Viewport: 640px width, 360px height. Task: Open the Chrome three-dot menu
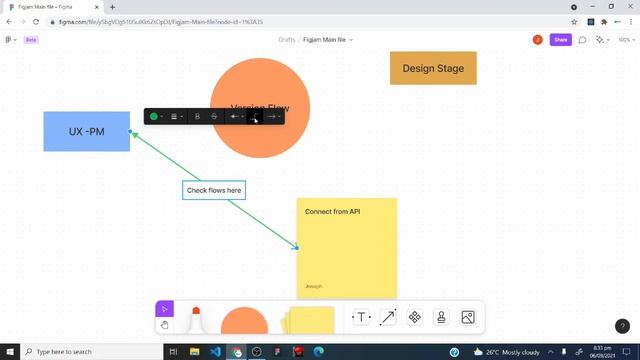(x=631, y=22)
